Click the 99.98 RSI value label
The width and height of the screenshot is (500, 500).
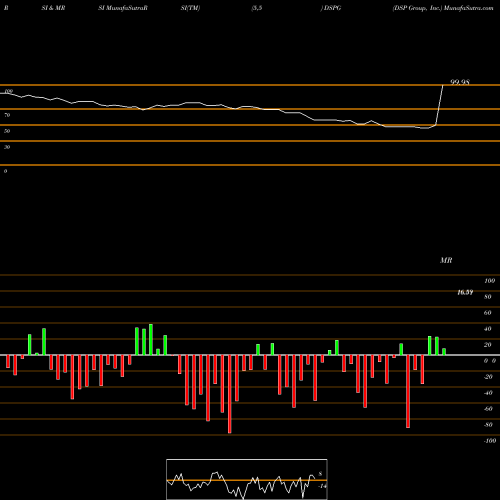pyautogui.click(x=460, y=82)
